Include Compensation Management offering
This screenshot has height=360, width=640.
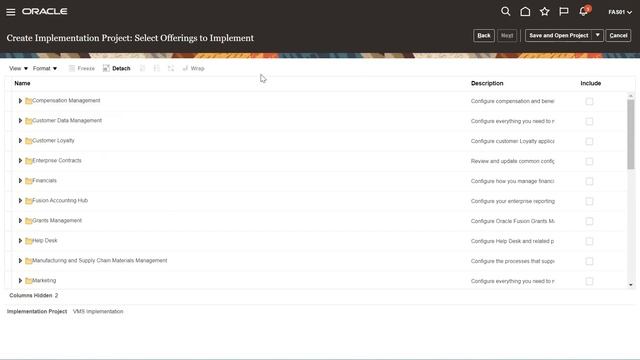pyautogui.click(x=589, y=101)
